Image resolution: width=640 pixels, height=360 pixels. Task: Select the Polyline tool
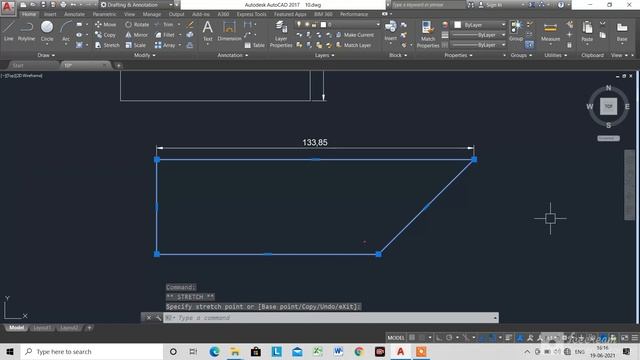coord(26,31)
